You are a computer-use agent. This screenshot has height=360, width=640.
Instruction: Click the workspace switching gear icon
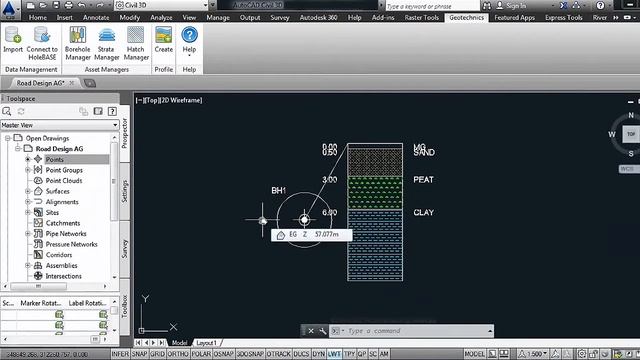(582, 354)
